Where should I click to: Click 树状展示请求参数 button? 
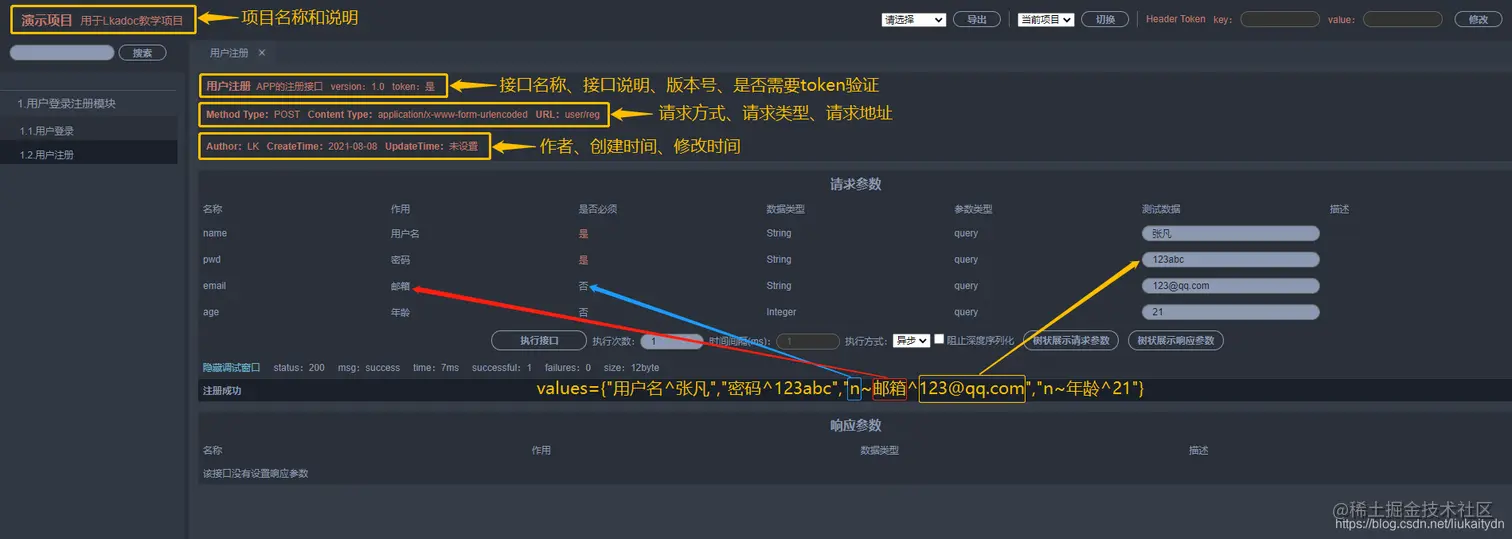point(1071,341)
